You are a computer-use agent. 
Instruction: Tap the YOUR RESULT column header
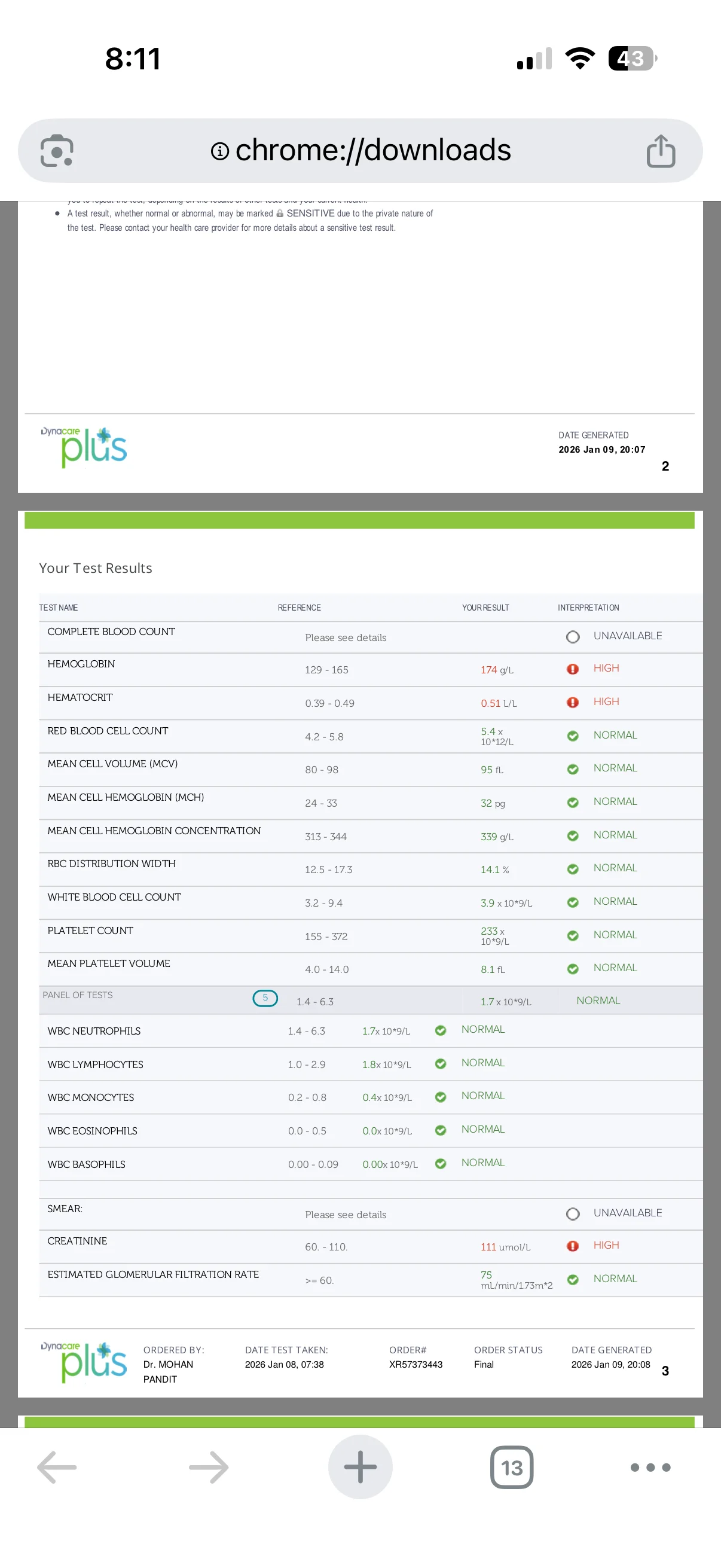tap(485, 608)
